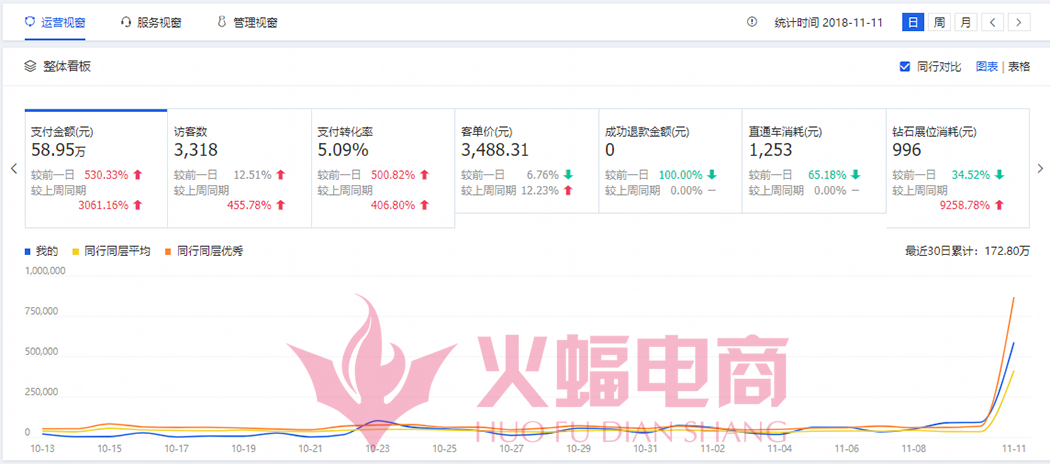Image resolution: width=1050 pixels, height=464 pixels.
Task: Select the 钻石展位消耗(元) metric card
Action: click(958, 168)
